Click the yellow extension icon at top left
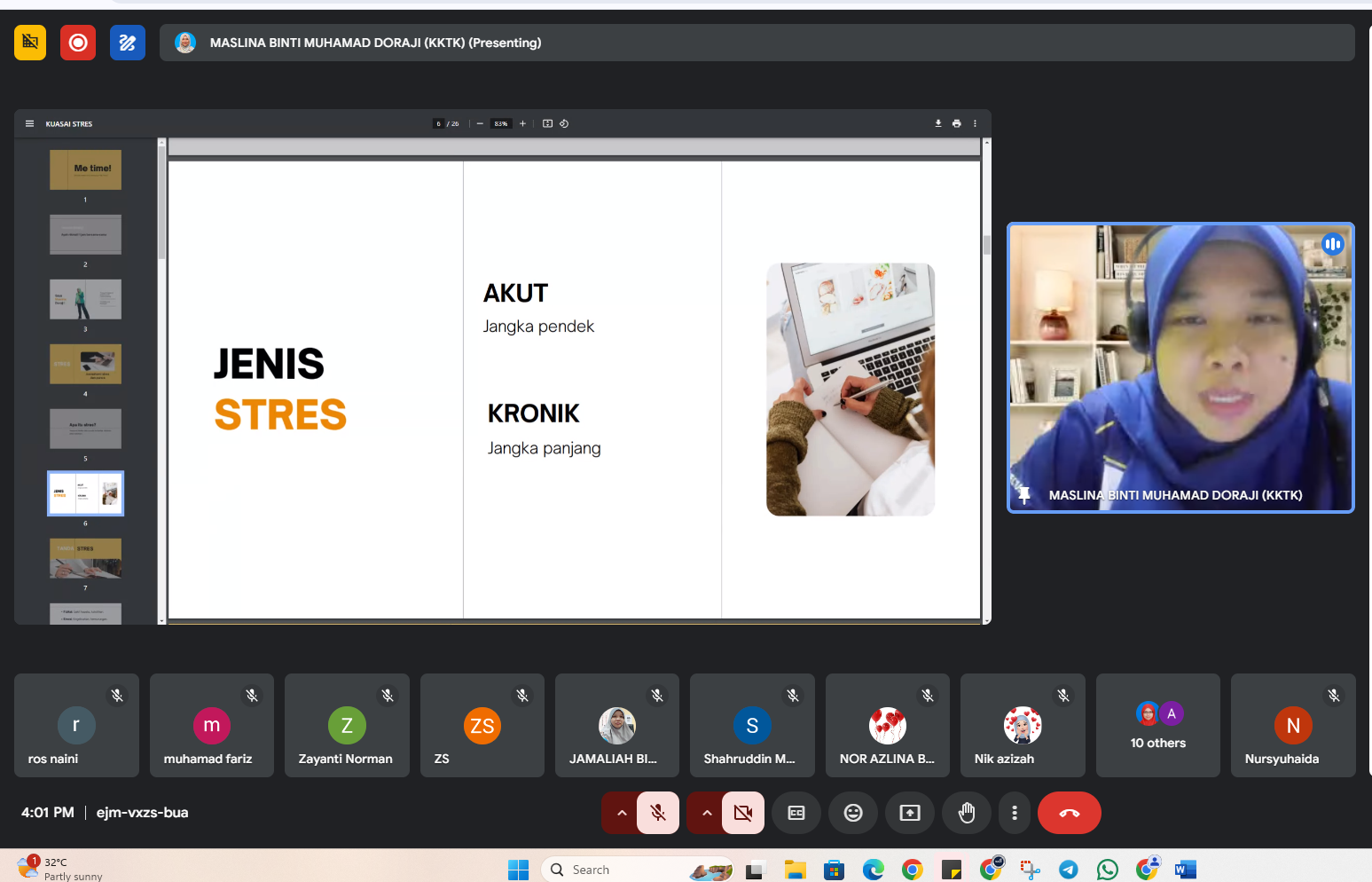 pos(30,43)
